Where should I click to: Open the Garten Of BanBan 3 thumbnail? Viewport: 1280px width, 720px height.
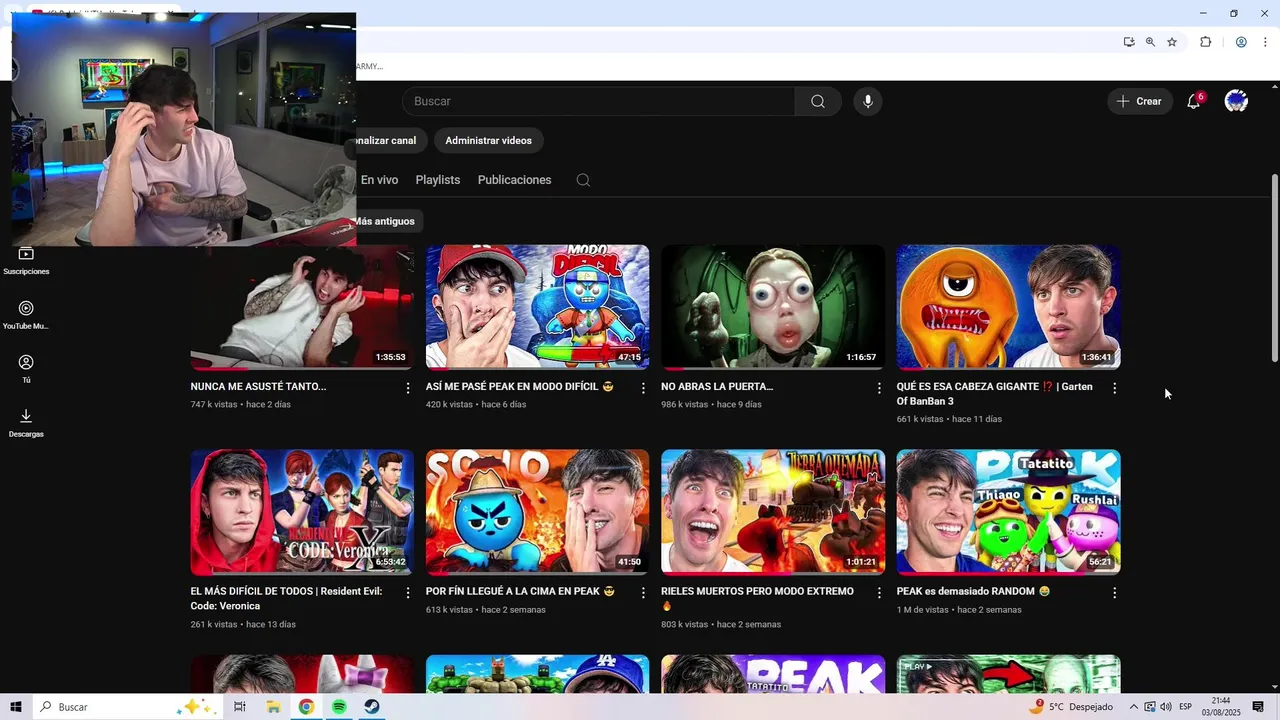[1008, 307]
